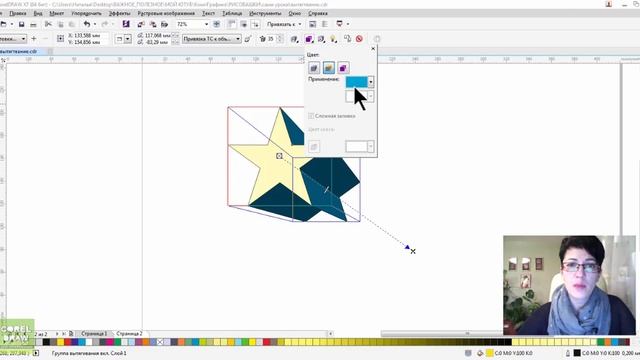Click the Options icon right of Привязать к

pyautogui.click(x=312, y=24)
